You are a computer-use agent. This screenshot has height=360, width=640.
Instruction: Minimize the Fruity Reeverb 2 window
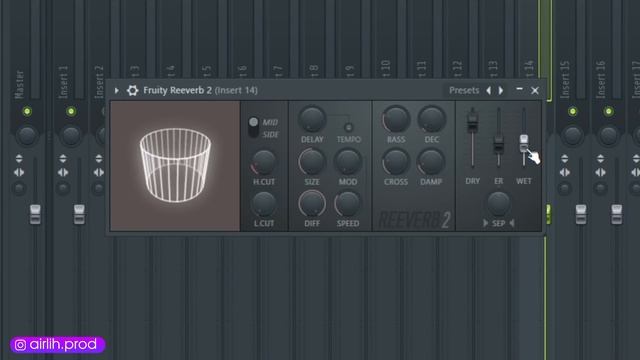click(519, 89)
